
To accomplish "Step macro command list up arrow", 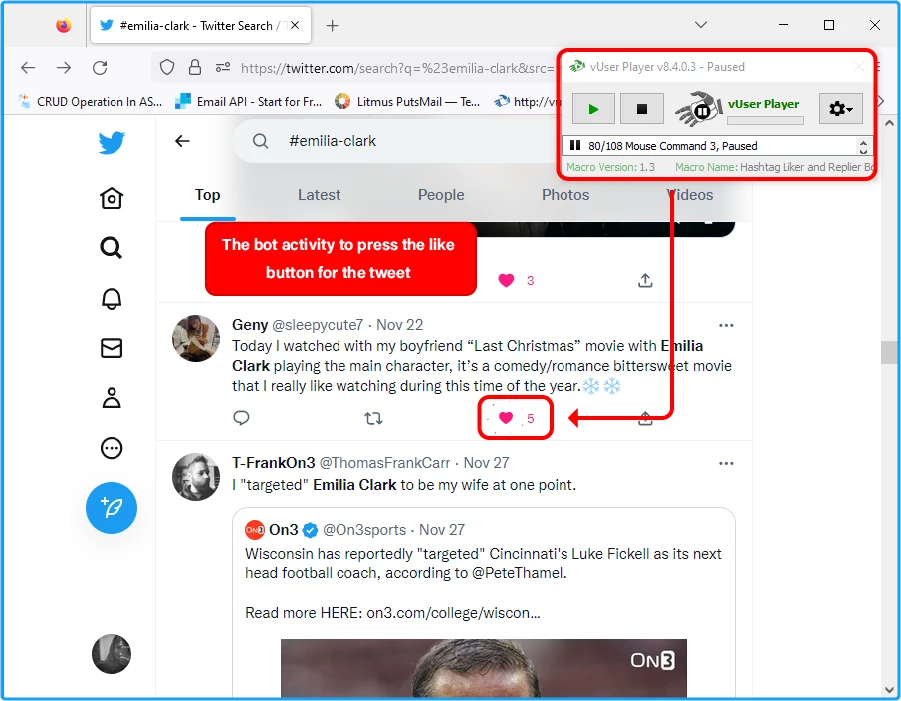I will (863, 142).
